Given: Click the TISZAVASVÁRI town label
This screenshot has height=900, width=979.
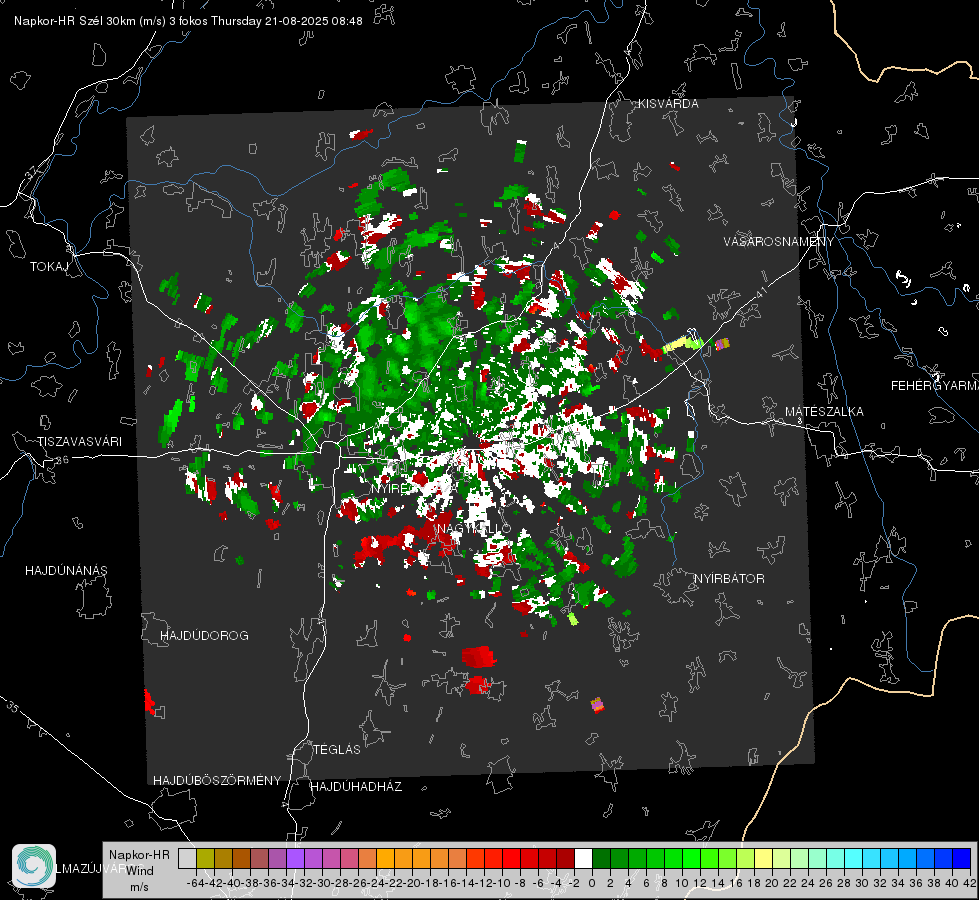Looking at the screenshot, I should pyautogui.click(x=79, y=442).
